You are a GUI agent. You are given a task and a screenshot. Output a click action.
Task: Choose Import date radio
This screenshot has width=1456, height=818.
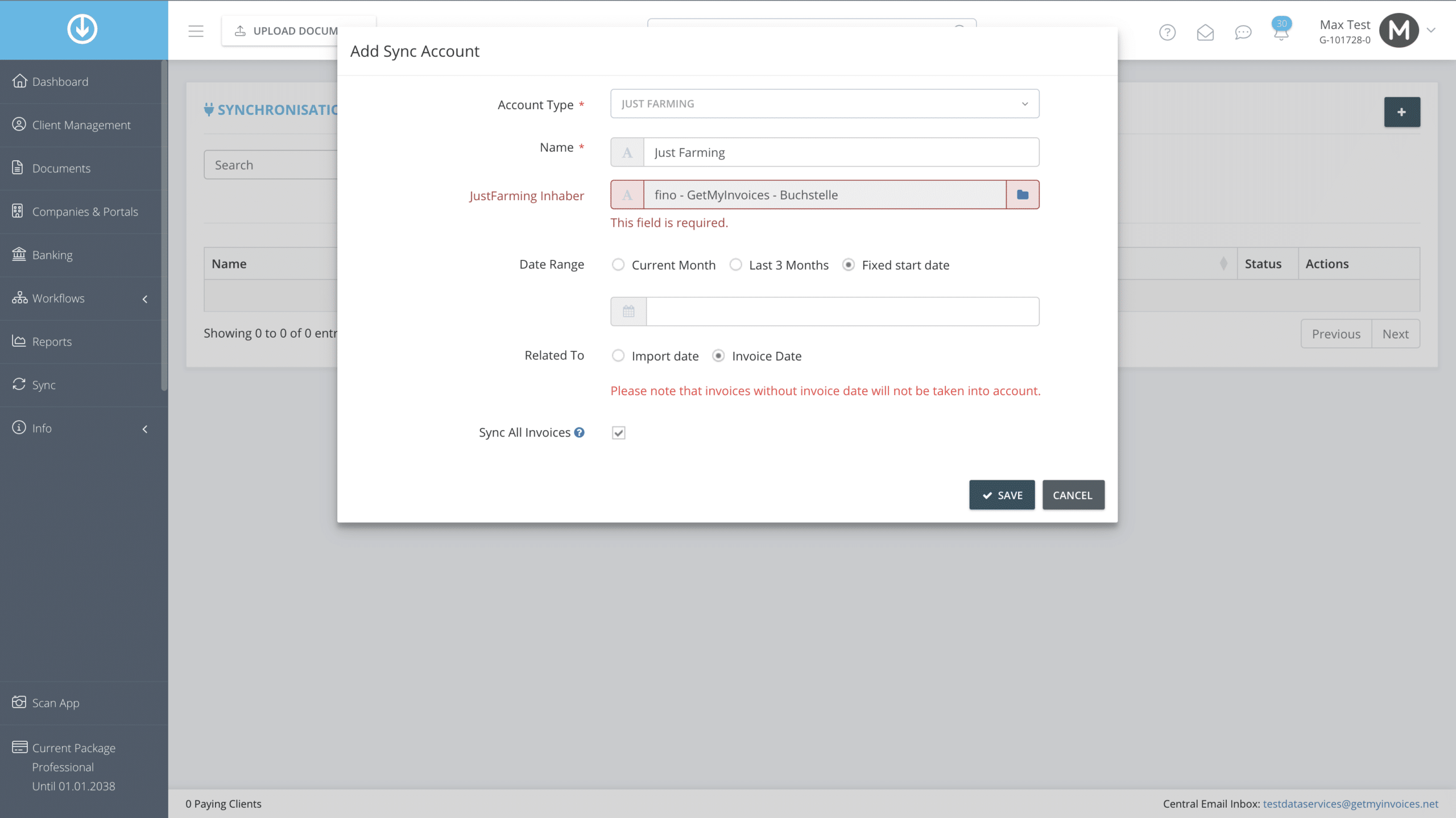pyautogui.click(x=618, y=356)
